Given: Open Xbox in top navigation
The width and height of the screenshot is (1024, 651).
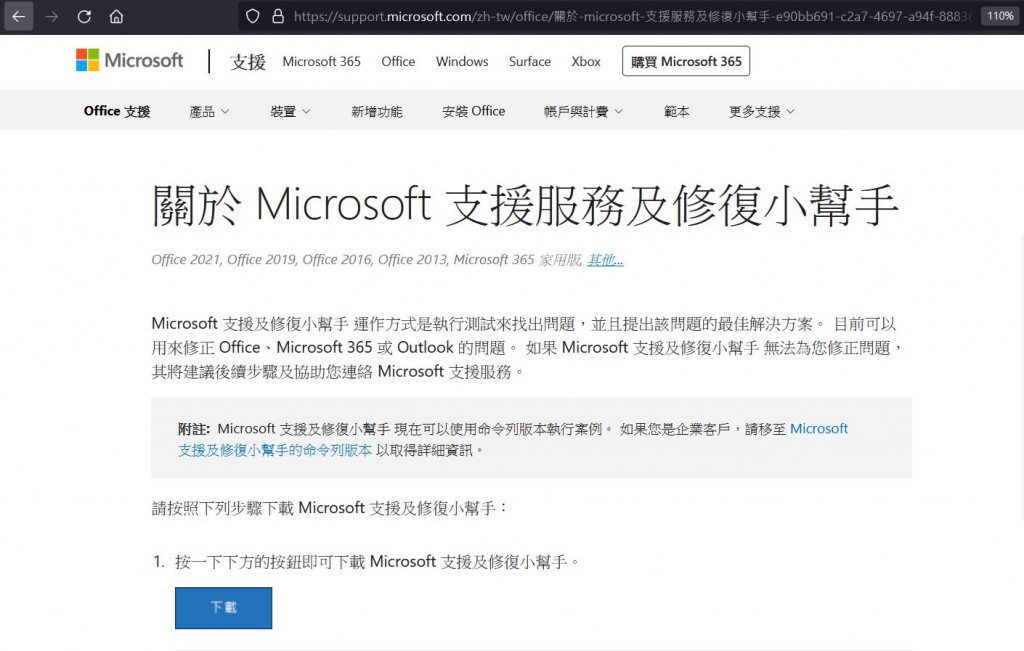Looking at the screenshot, I should [x=586, y=61].
